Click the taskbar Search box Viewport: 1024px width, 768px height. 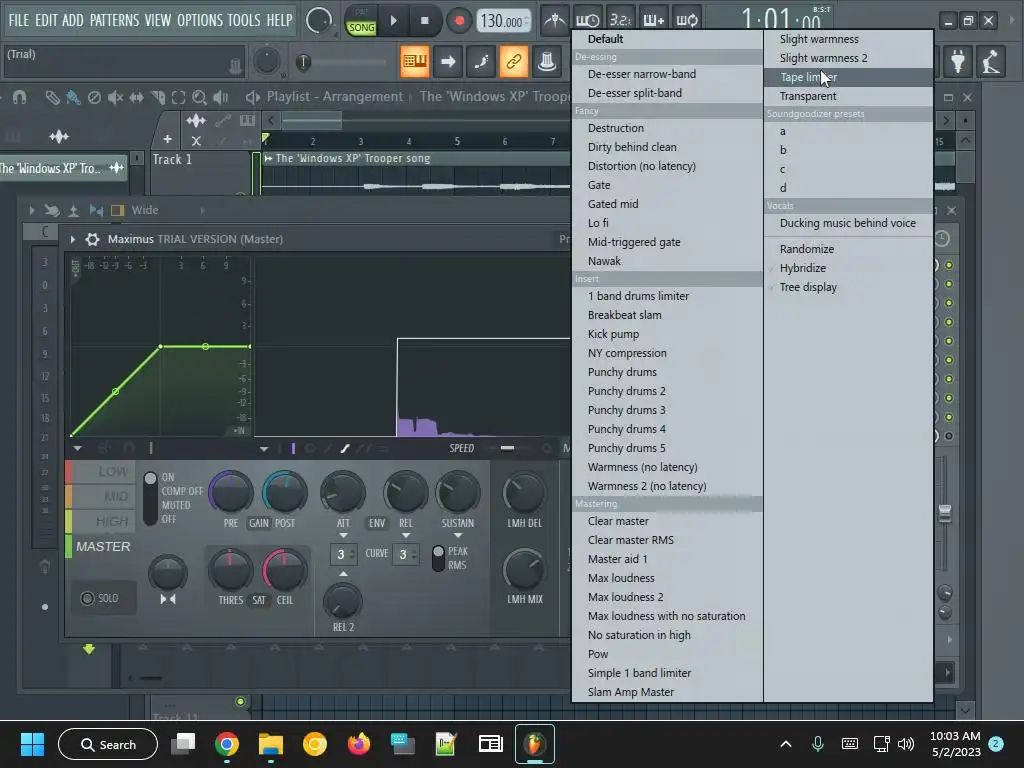point(108,744)
